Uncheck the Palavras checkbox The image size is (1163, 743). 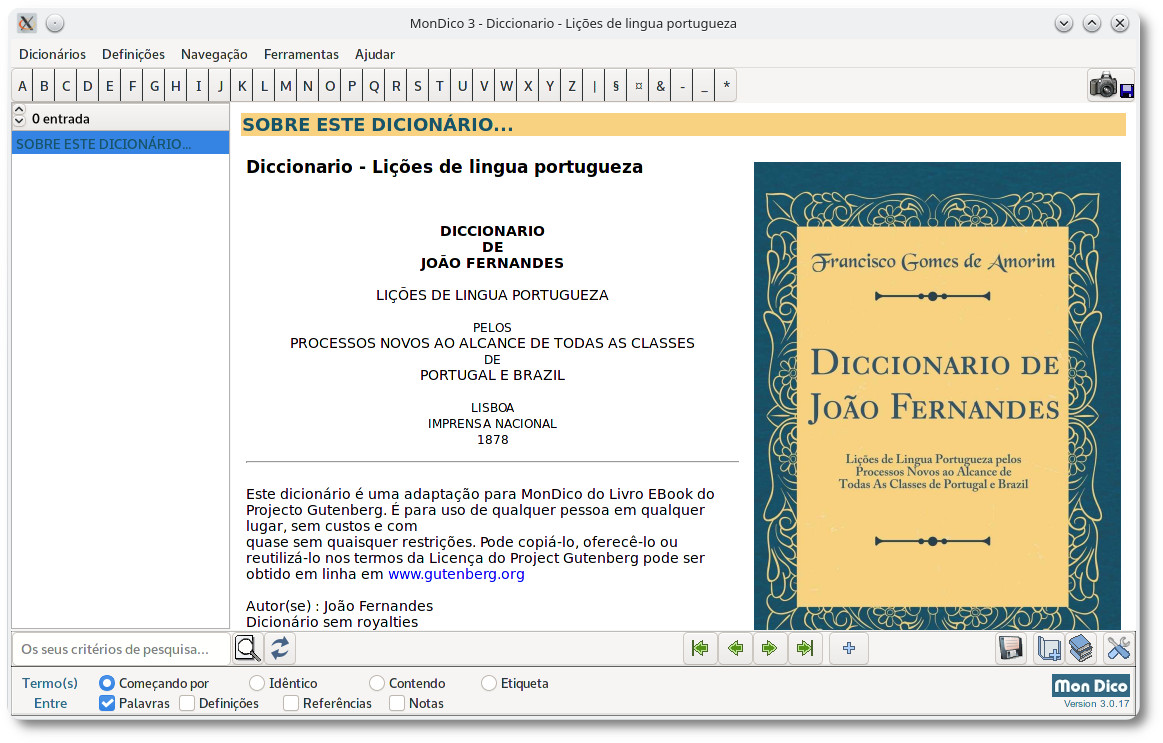(107, 703)
